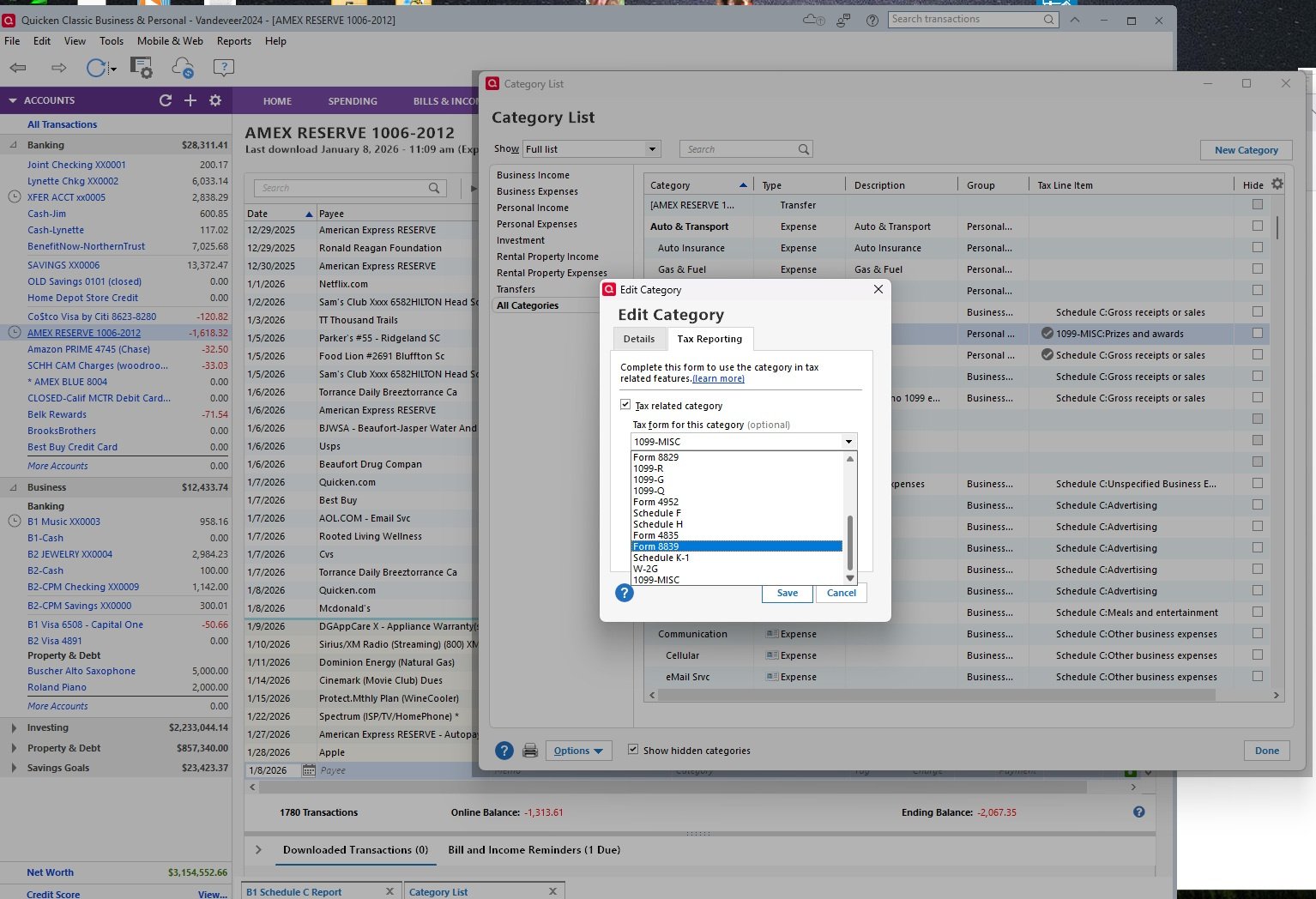Click the back navigation arrow
The width and height of the screenshot is (1316, 899).
point(18,68)
